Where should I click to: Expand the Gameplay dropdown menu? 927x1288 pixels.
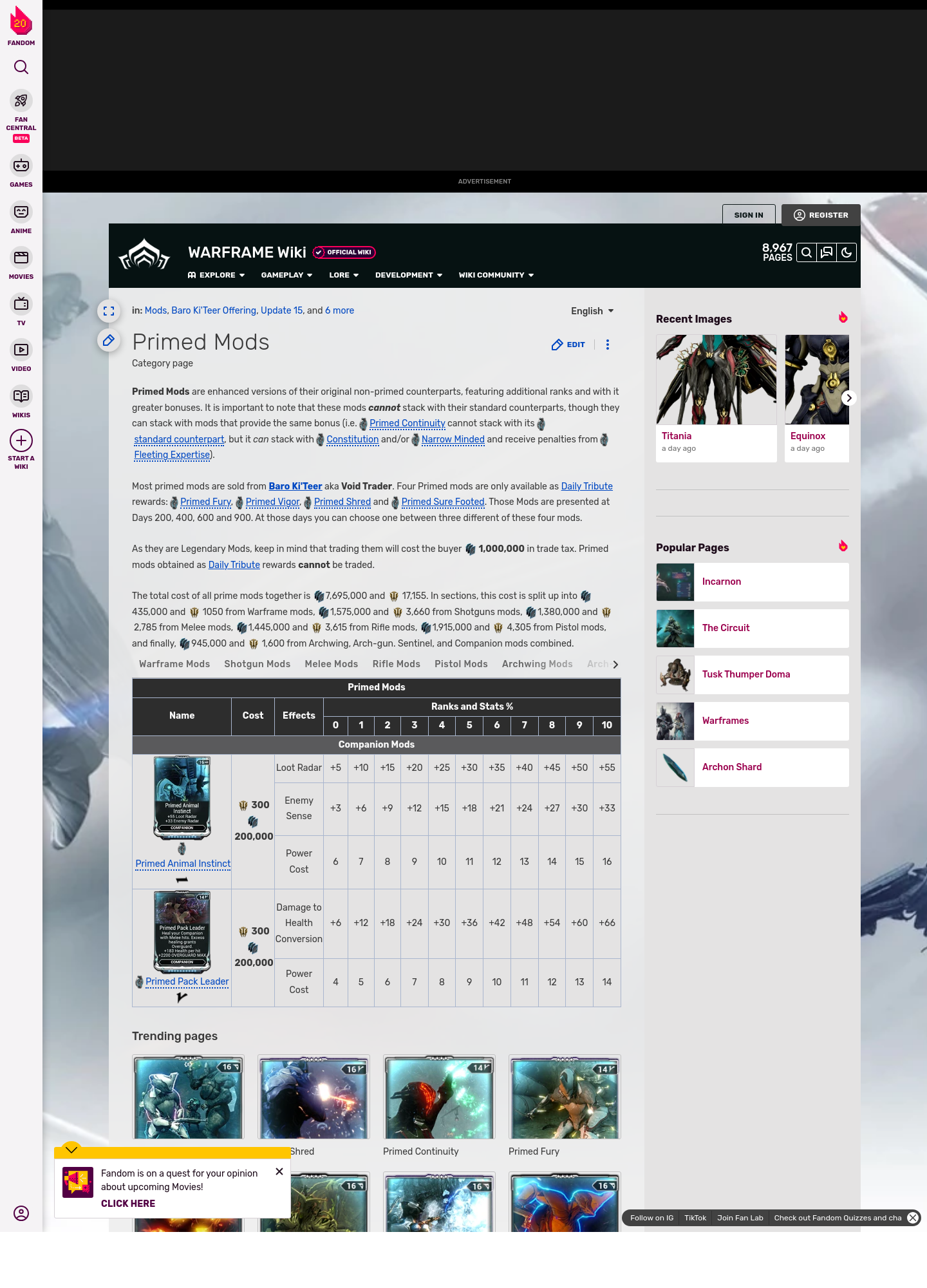click(x=286, y=275)
